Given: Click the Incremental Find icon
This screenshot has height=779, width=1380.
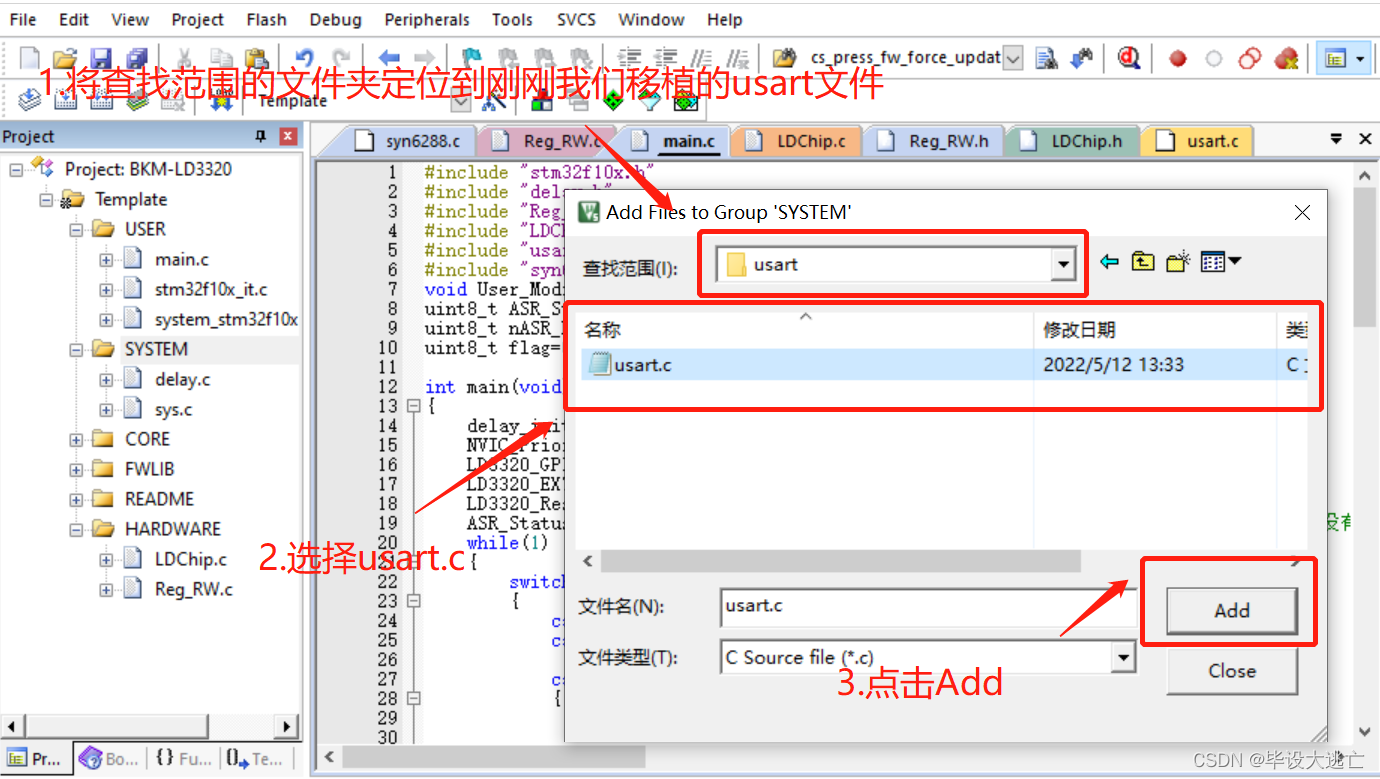Looking at the screenshot, I should point(1082,58).
